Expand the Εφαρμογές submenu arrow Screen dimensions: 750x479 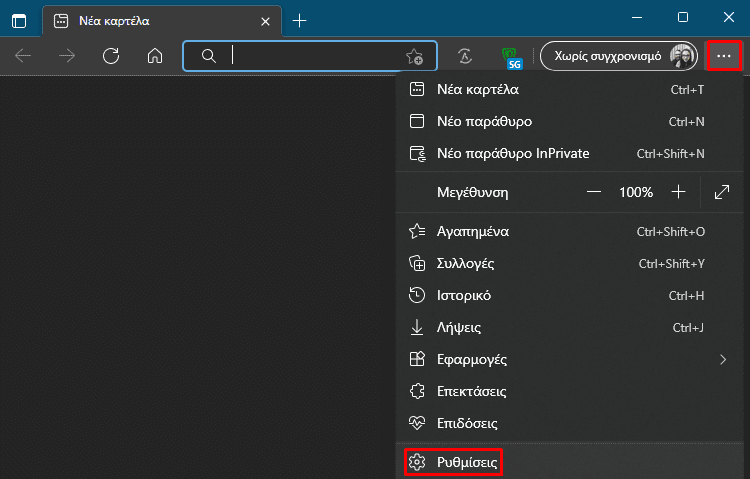(x=723, y=359)
